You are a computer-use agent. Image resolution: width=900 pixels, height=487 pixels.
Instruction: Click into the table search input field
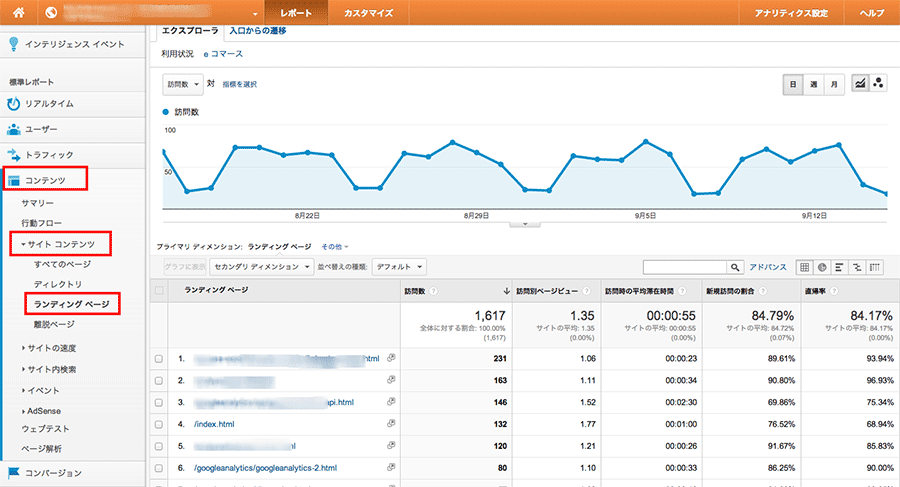tap(684, 267)
